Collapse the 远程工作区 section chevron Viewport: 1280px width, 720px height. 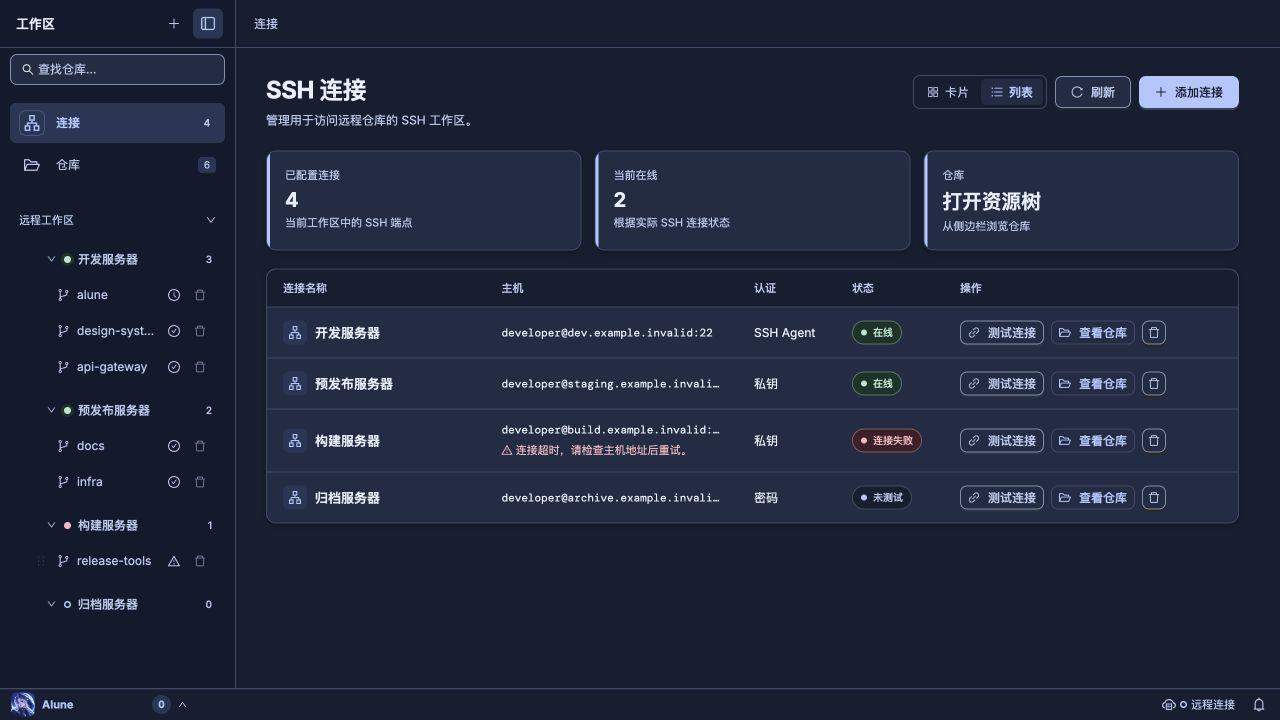point(211,220)
